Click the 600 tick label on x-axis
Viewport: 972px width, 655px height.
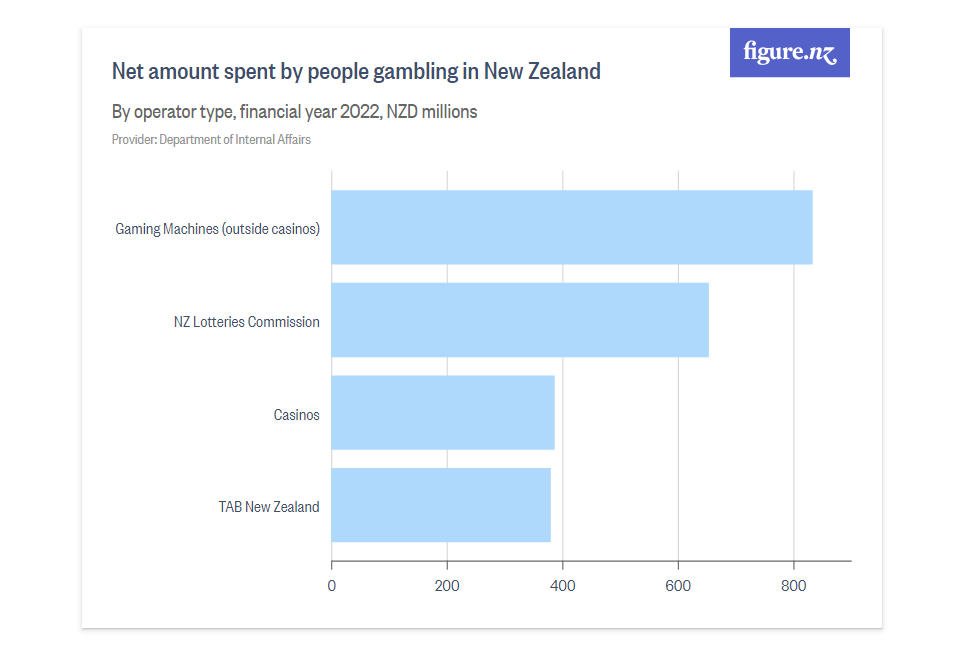coord(678,586)
